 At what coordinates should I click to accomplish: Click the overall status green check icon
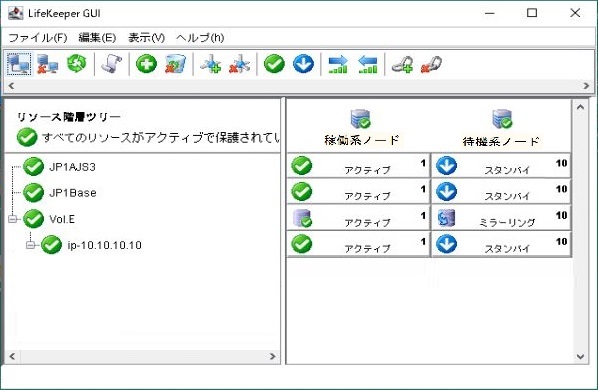27,137
